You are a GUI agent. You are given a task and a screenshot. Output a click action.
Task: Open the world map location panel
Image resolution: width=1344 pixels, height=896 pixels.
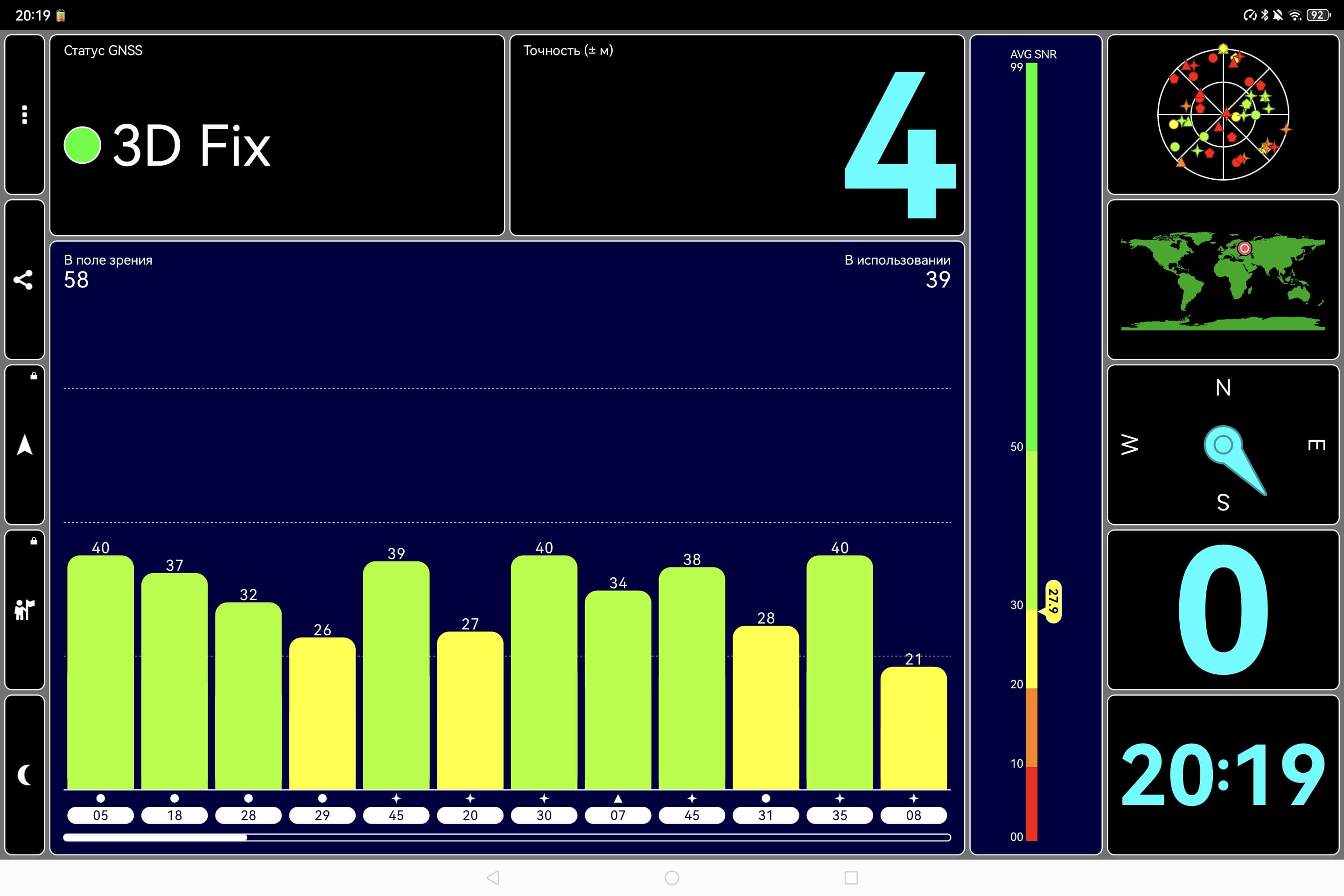(1222, 280)
